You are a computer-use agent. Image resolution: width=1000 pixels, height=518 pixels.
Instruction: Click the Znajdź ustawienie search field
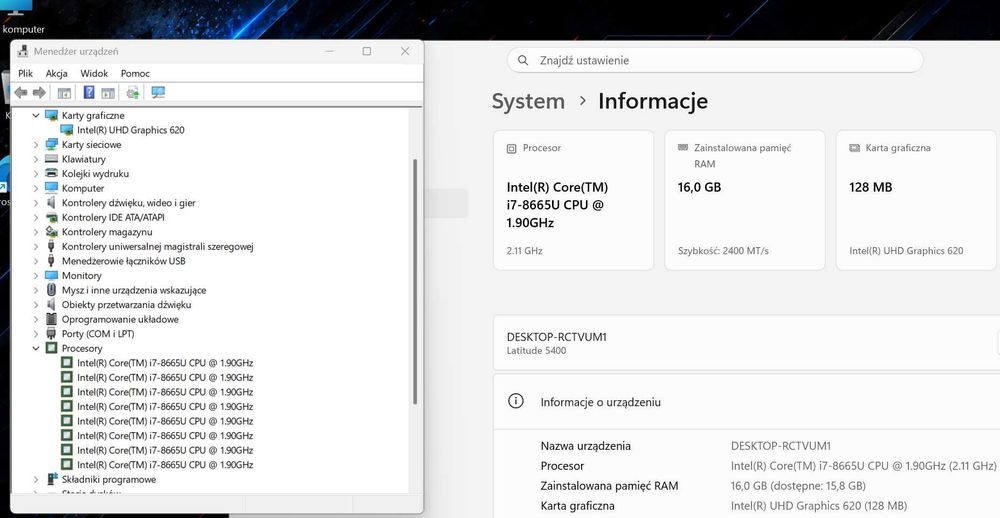tap(715, 61)
